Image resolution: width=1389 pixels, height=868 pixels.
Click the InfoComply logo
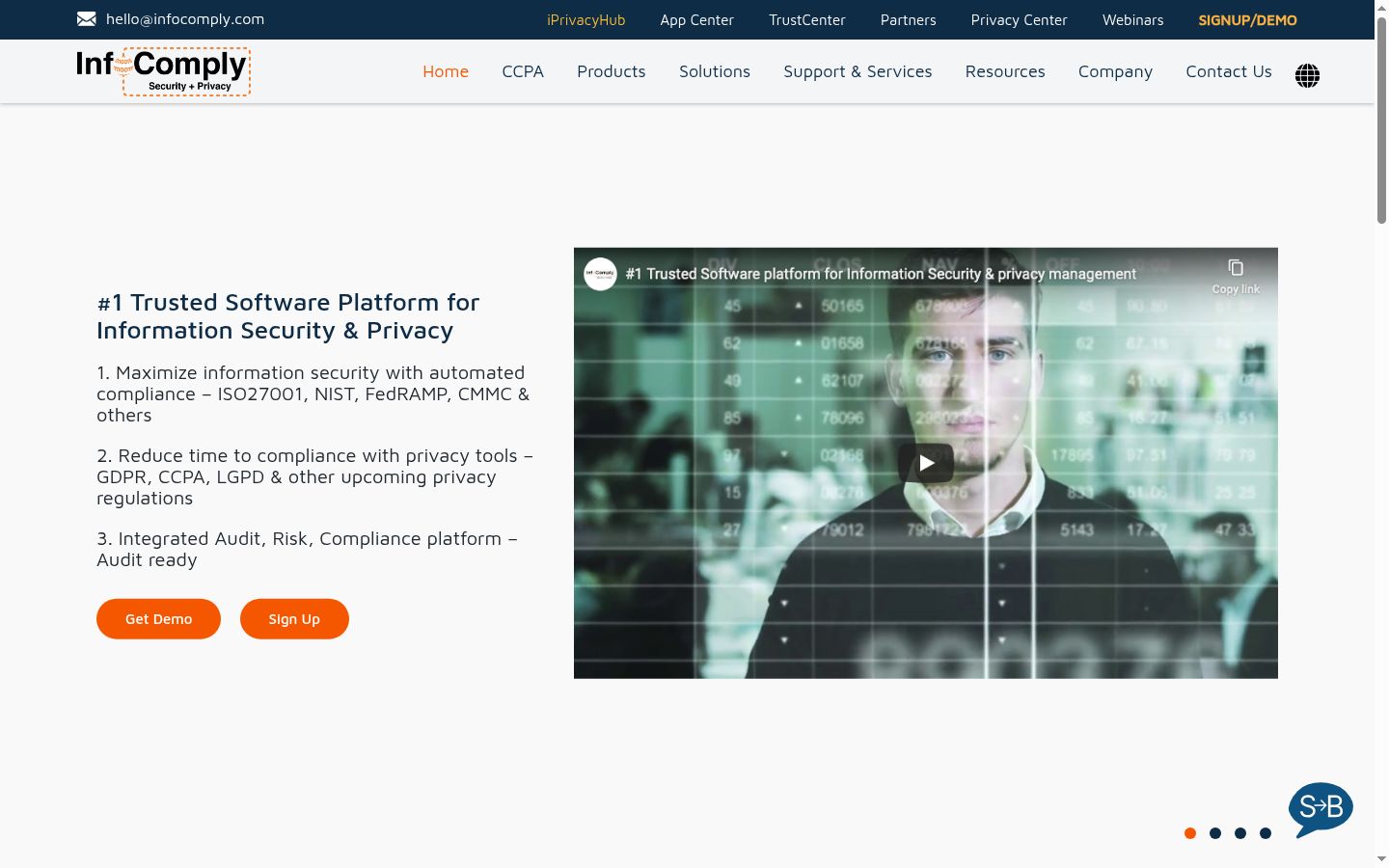point(163,71)
